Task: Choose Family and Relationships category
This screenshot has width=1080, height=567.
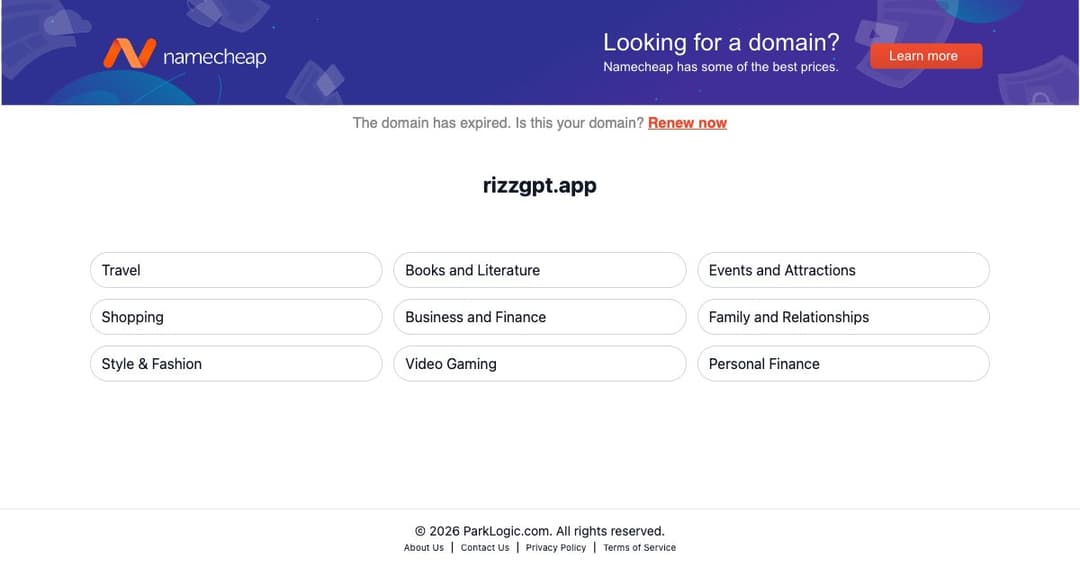Action: tap(843, 317)
